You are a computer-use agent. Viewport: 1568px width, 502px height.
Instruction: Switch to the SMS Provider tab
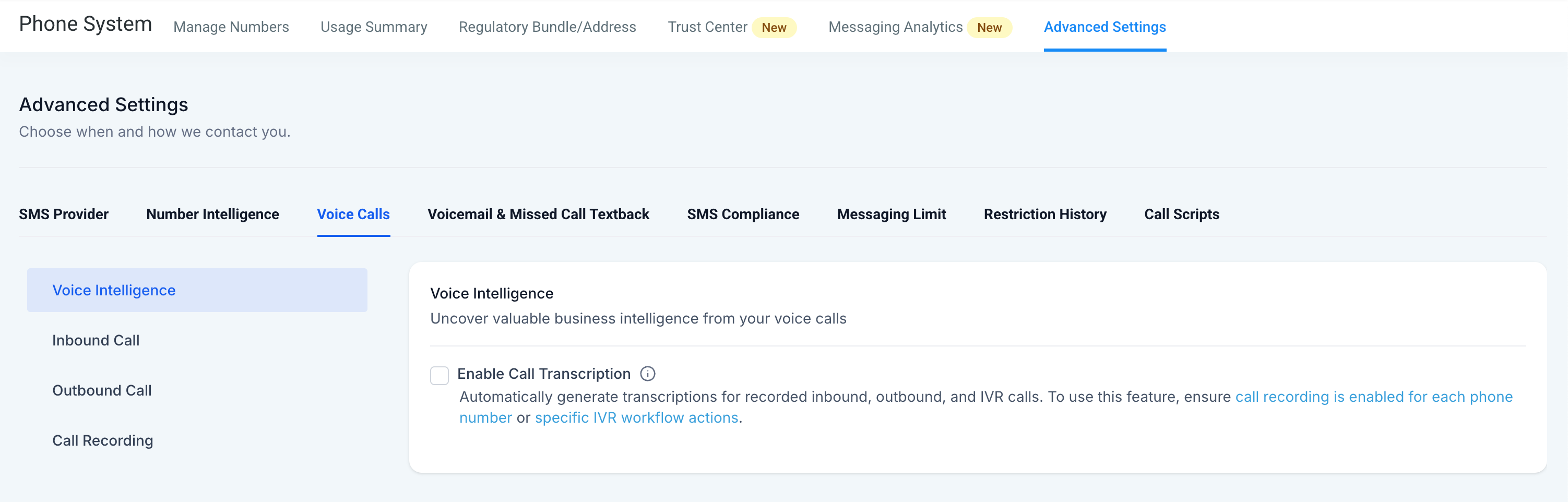[63, 214]
